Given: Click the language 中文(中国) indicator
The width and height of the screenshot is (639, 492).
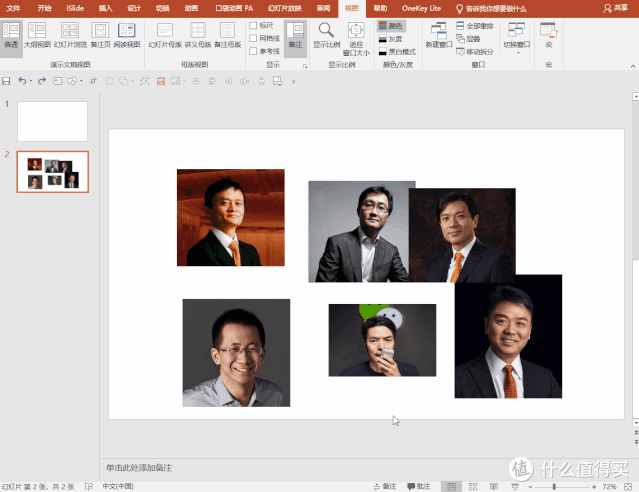Looking at the screenshot, I should click(x=118, y=486).
